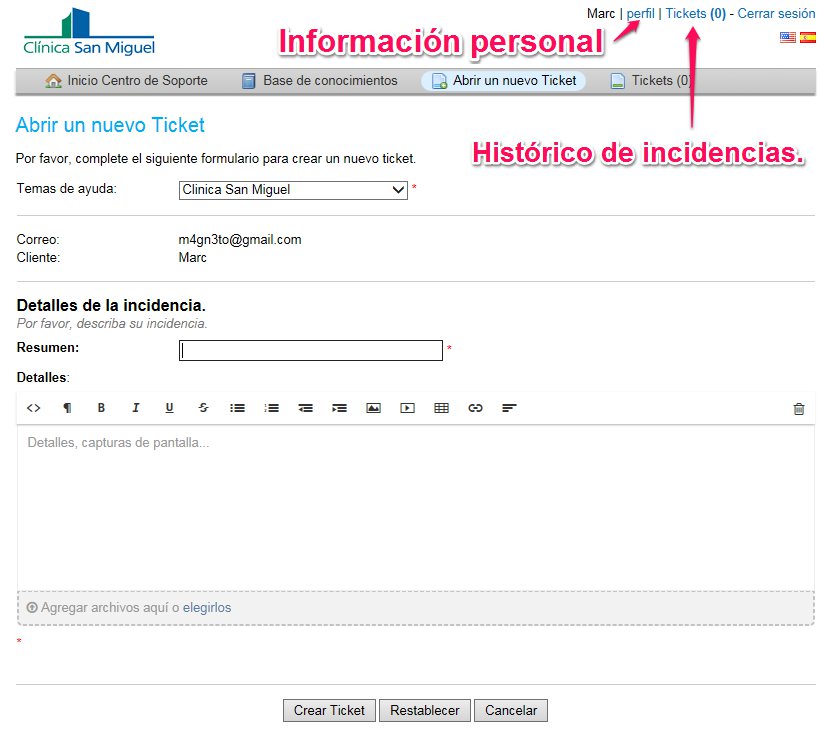Switch language using the Spanish flag
The image size is (835, 750).
807,37
